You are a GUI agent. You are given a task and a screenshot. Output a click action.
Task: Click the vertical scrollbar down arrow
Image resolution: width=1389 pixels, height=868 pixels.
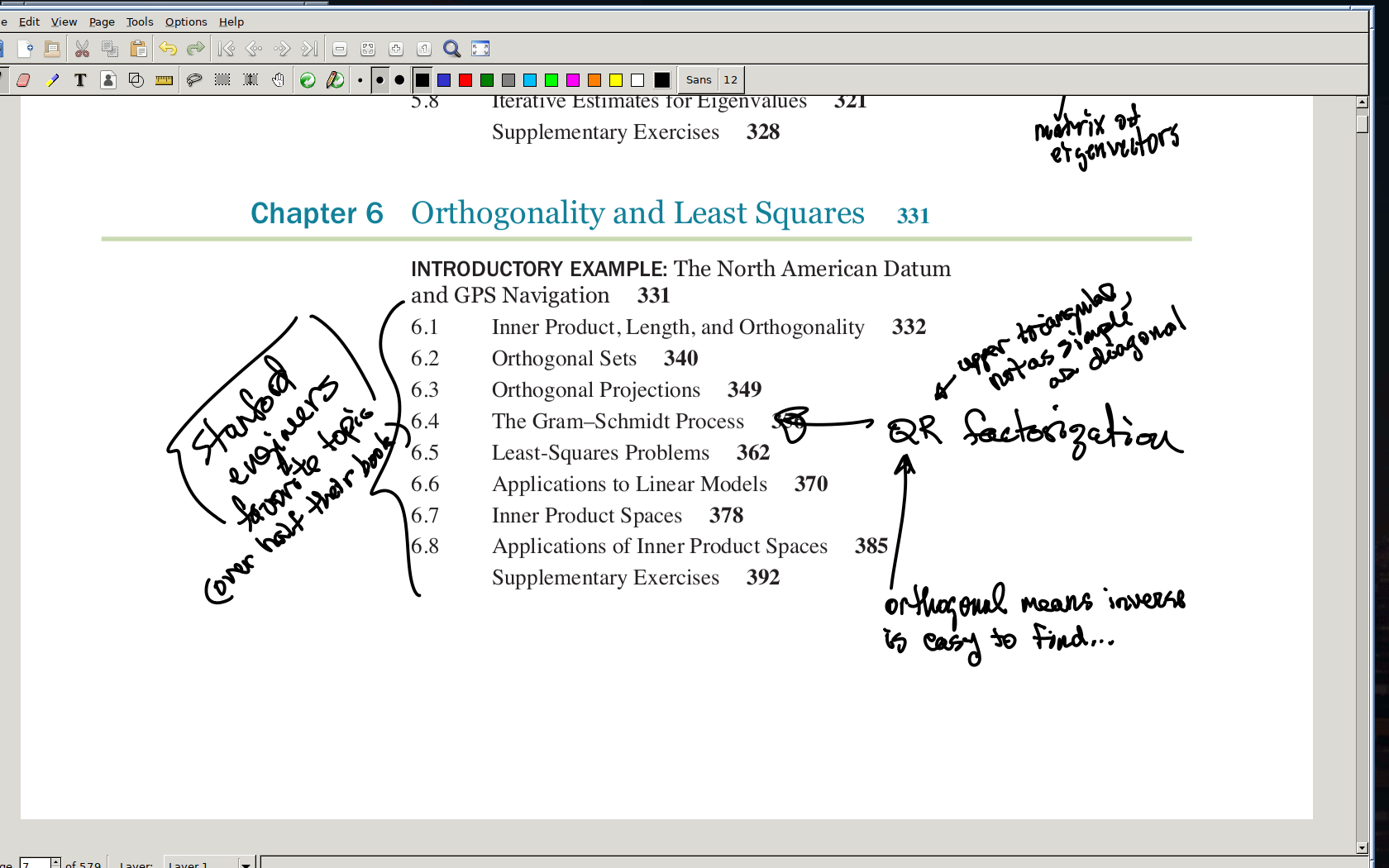(1362, 847)
